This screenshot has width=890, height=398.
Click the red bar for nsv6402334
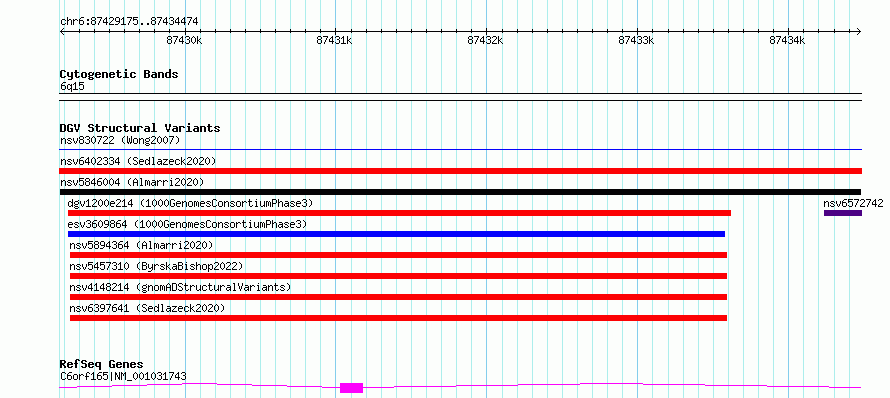460,171
